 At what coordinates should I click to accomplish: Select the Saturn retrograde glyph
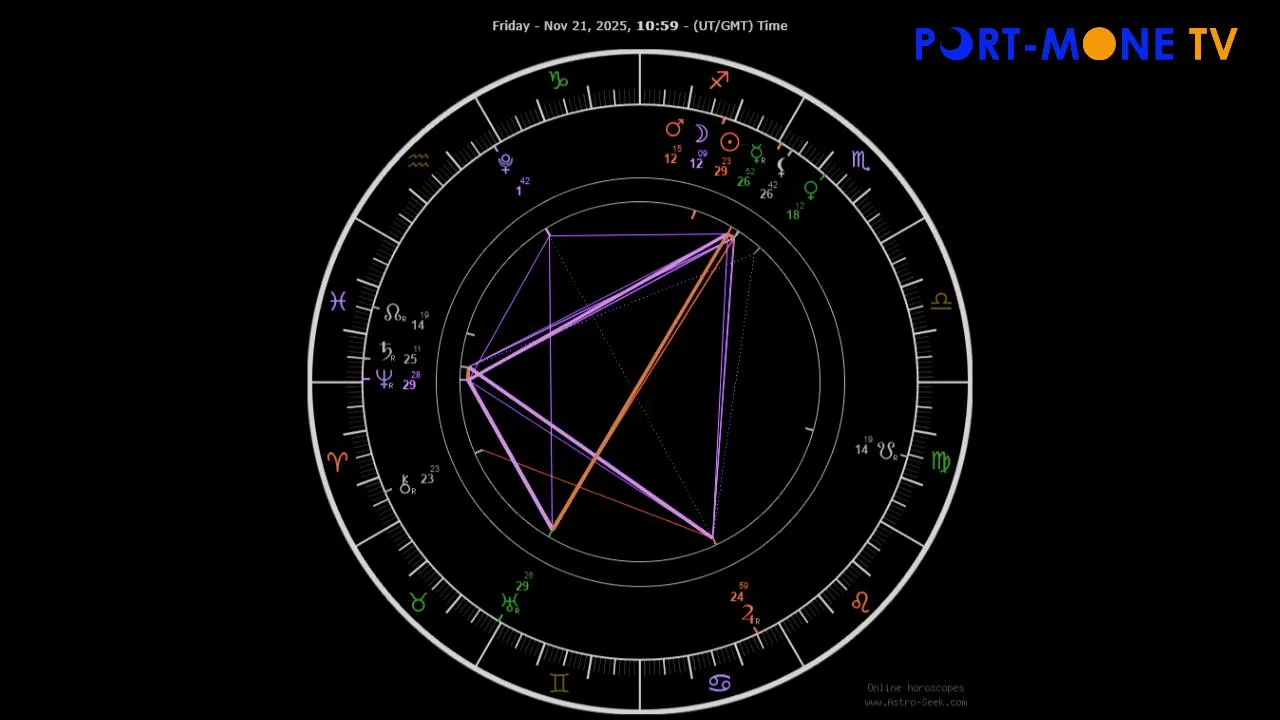pos(387,351)
